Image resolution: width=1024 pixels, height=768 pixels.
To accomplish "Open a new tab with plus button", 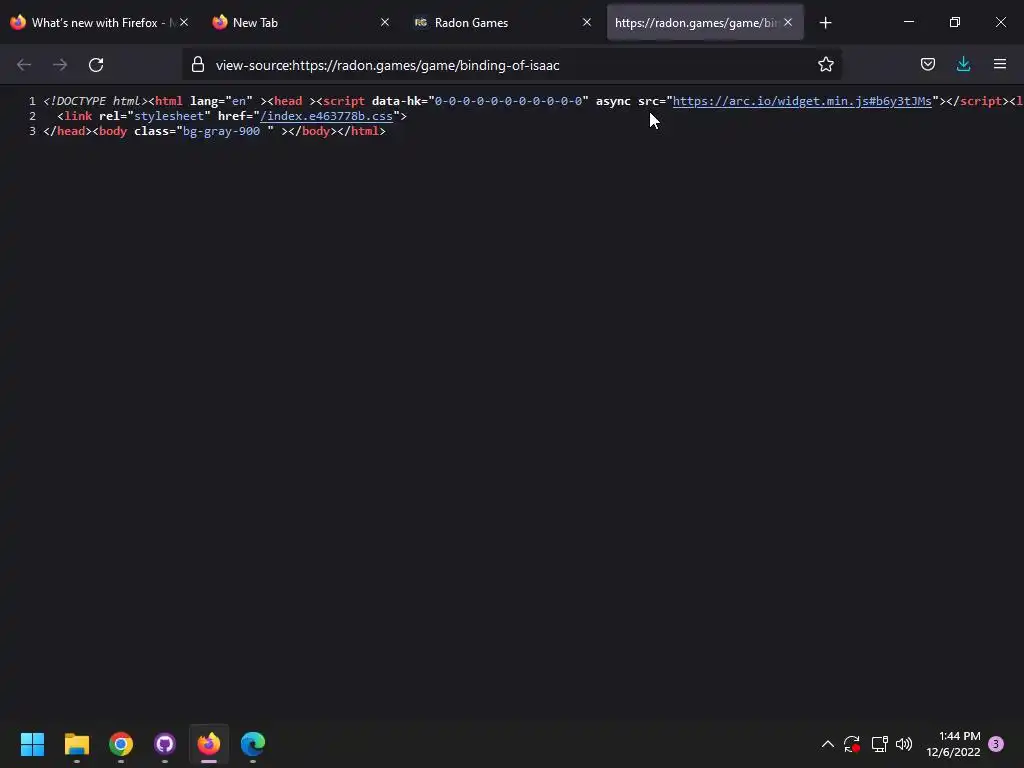I will pyautogui.click(x=825, y=23).
